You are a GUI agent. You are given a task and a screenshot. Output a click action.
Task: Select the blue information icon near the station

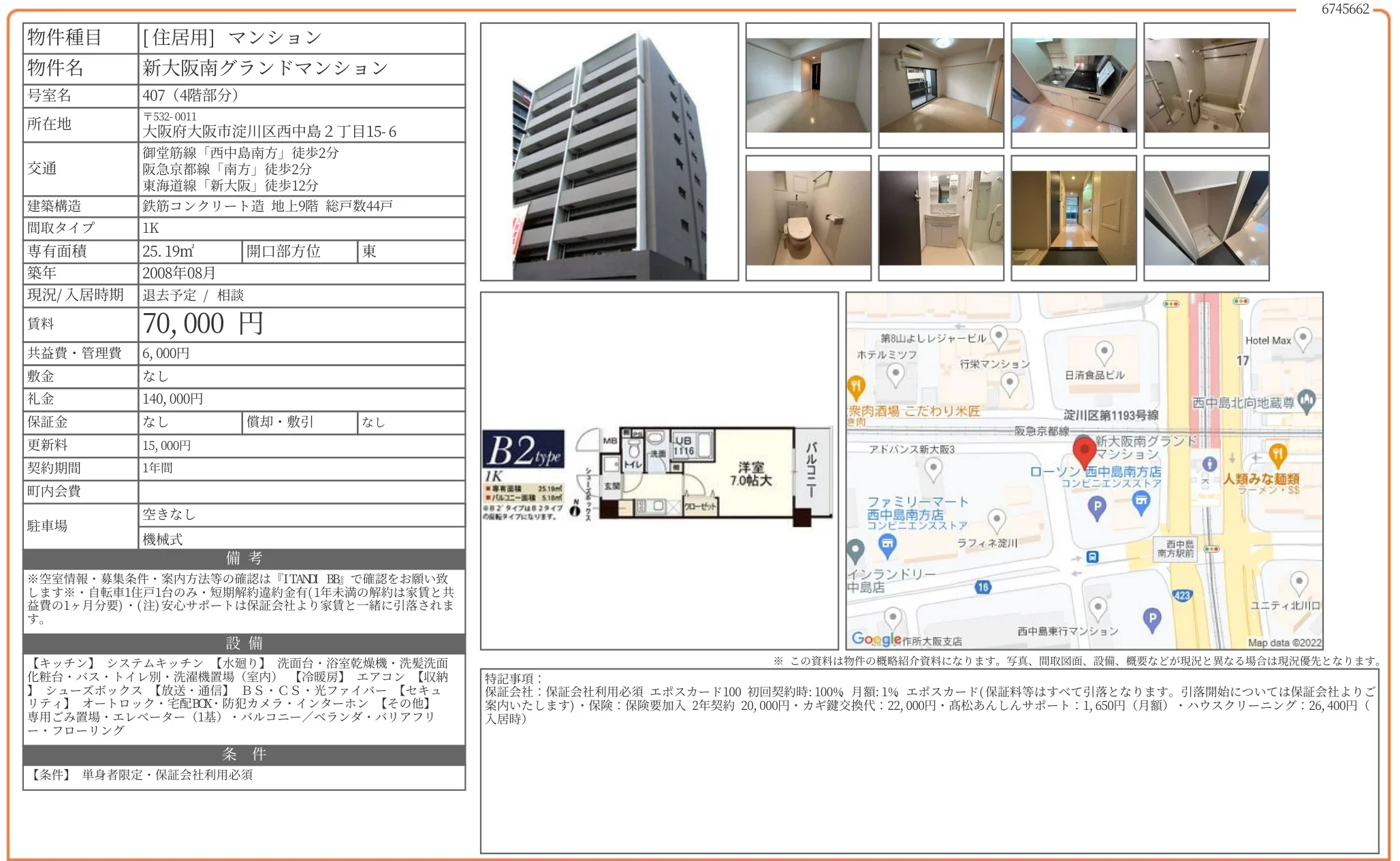click(x=1210, y=464)
